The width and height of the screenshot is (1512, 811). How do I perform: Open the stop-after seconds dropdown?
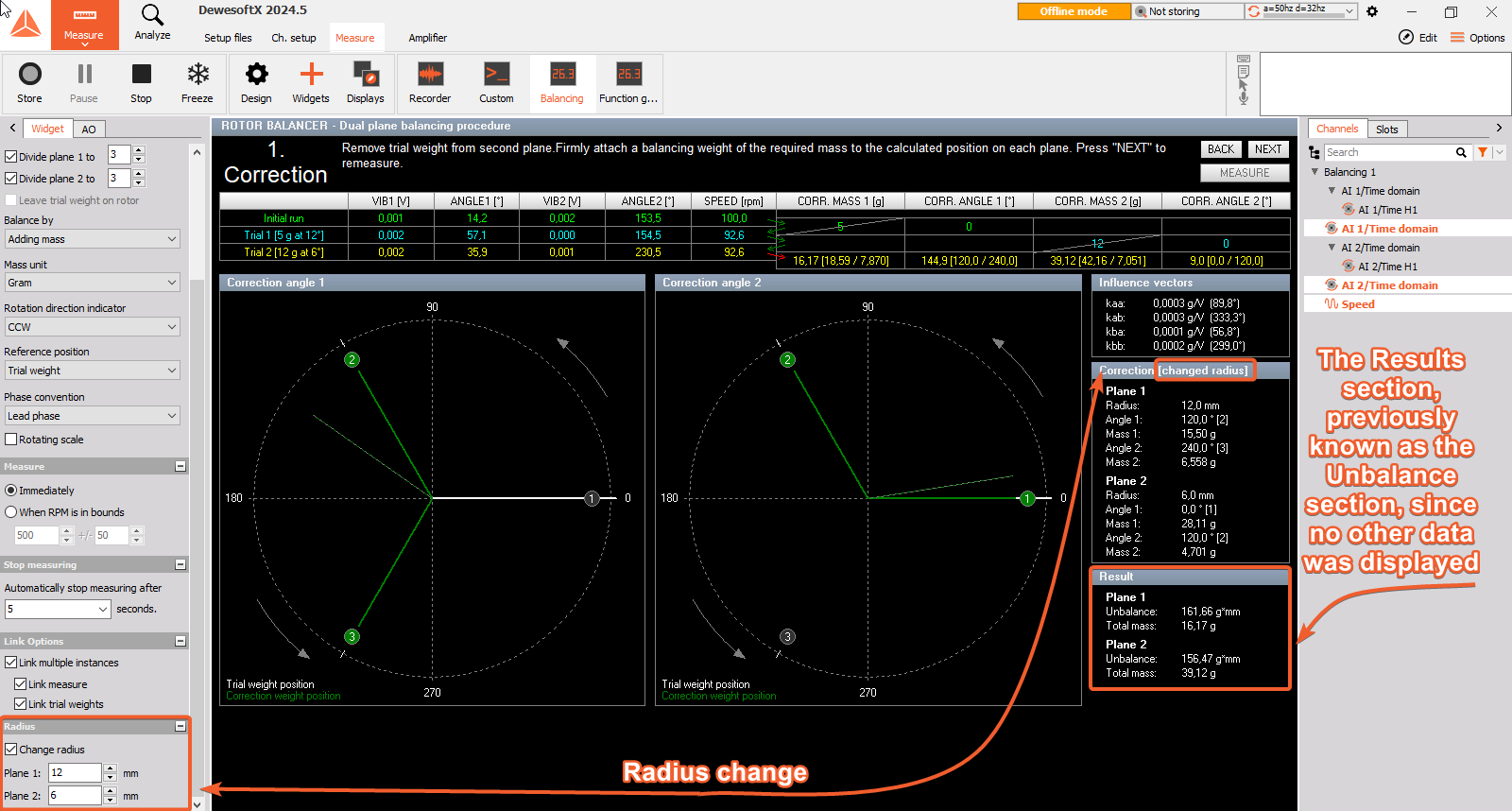click(x=58, y=610)
